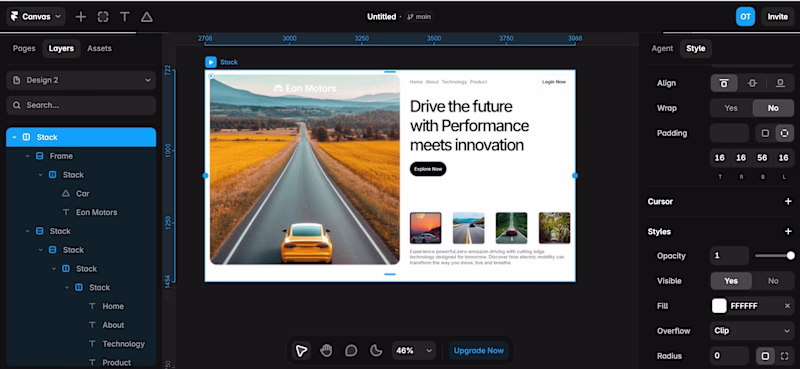Set Align to center icon

pyautogui.click(x=752, y=83)
